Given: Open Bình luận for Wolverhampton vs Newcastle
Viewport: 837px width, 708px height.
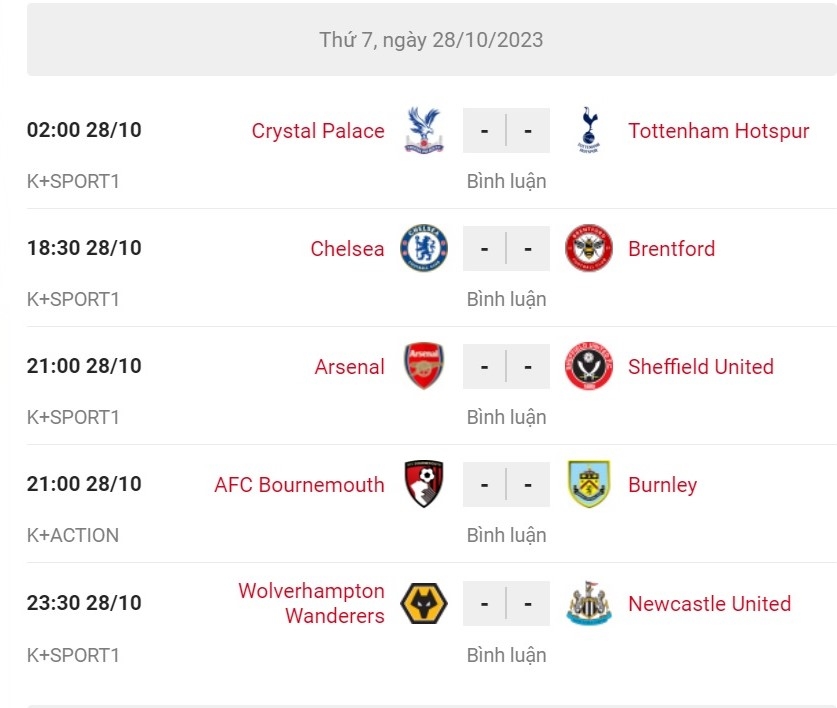Looking at the screenshot, I should pyautogui.click(x=506, y=655).
